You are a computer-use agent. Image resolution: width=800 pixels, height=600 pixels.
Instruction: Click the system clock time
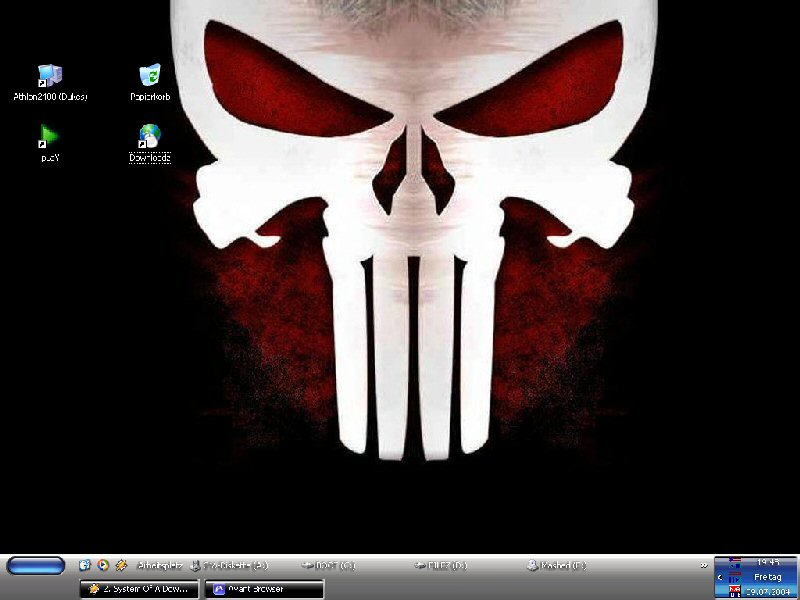click(768, 562)
